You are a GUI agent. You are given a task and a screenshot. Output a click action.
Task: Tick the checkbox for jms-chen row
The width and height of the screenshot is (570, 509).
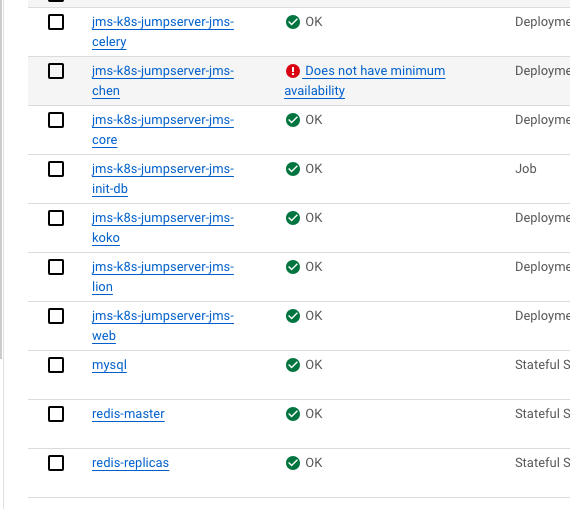[56, 71]
